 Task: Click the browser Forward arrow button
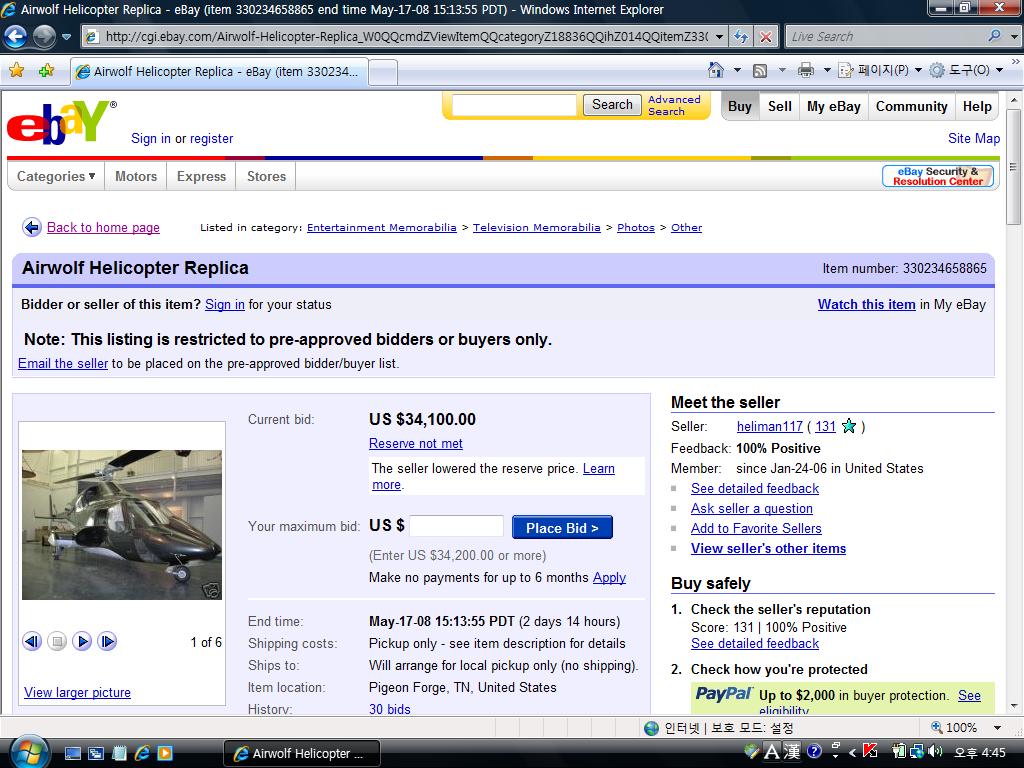point(44,36)
